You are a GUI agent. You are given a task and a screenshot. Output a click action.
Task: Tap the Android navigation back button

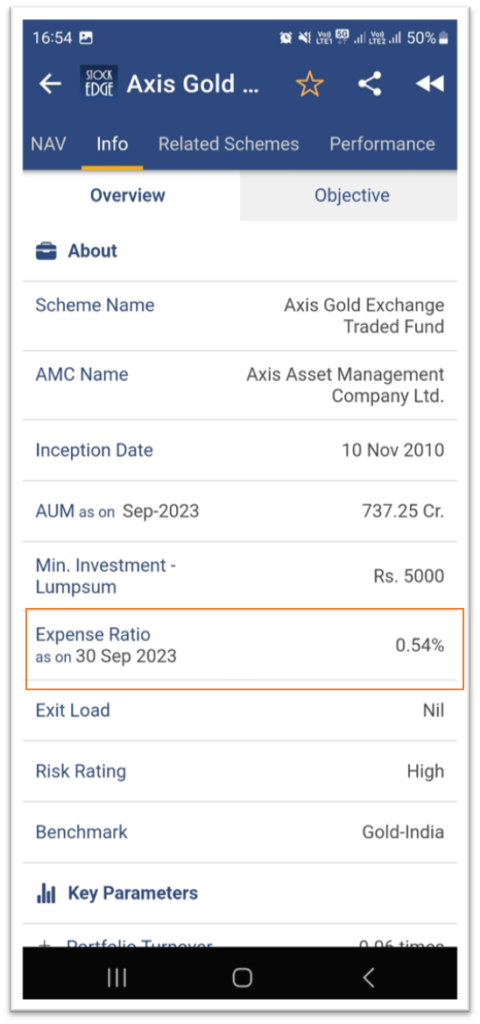click(368, 977)
